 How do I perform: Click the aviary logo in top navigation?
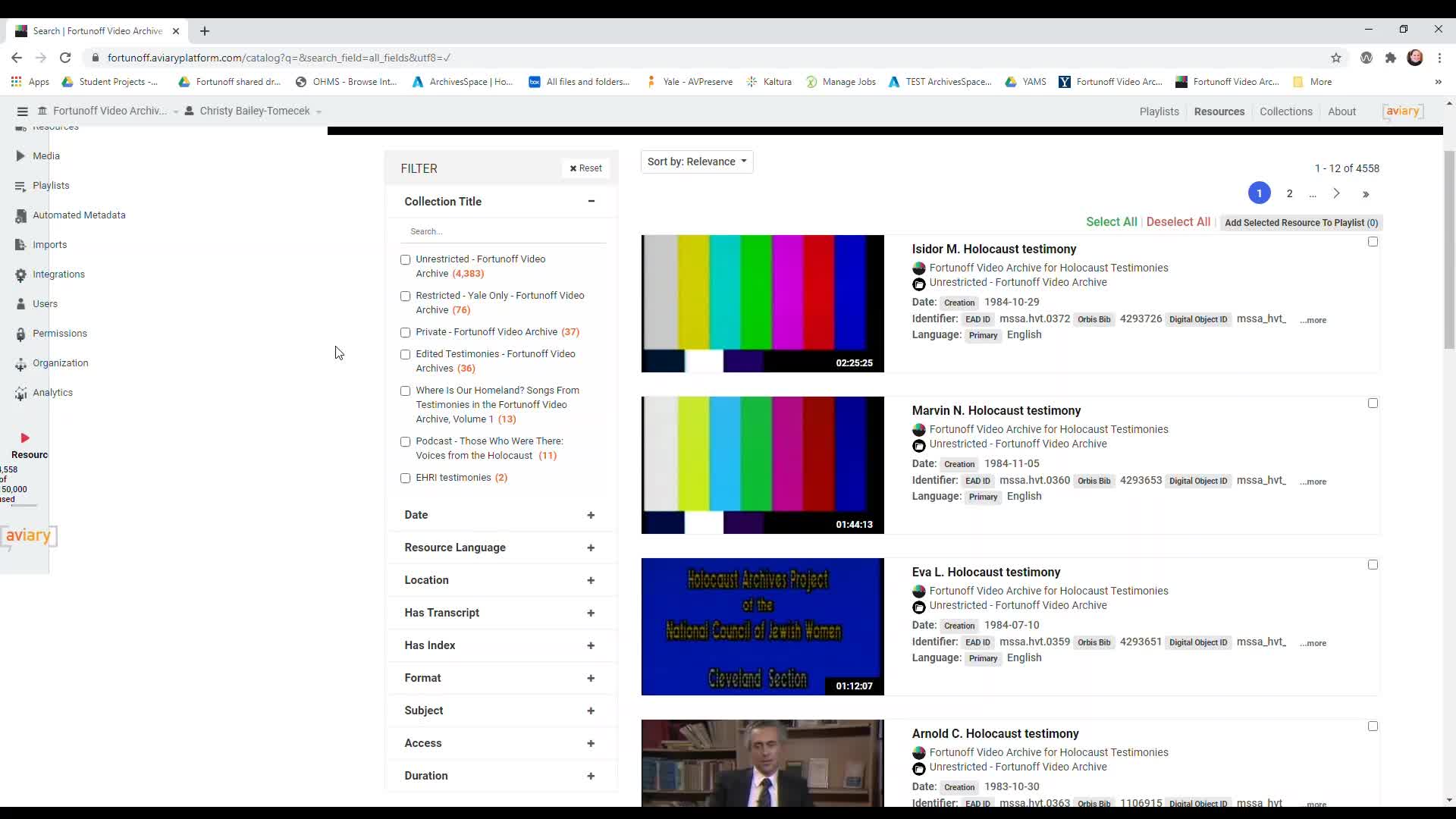[1402, 111]
